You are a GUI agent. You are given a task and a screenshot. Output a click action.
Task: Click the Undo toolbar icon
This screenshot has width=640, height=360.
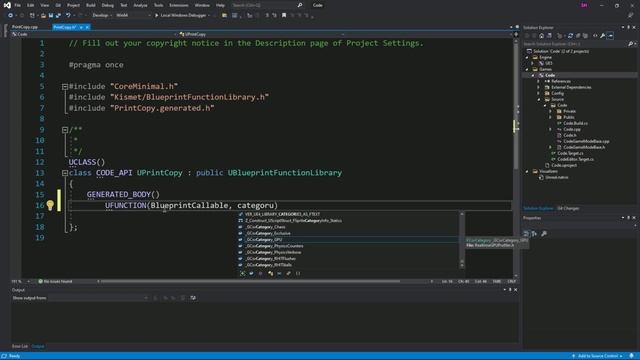click(68, 16)
